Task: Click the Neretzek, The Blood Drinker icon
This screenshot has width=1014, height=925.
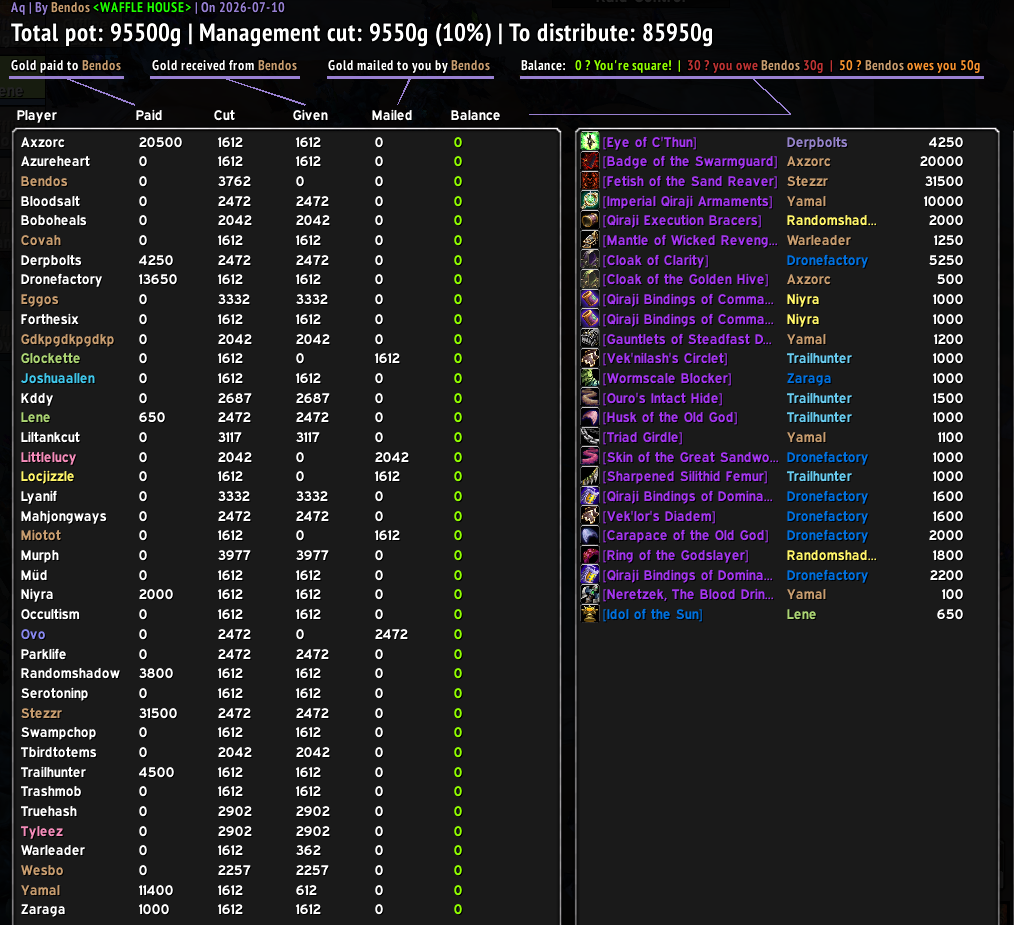Action: click(590, 594)
